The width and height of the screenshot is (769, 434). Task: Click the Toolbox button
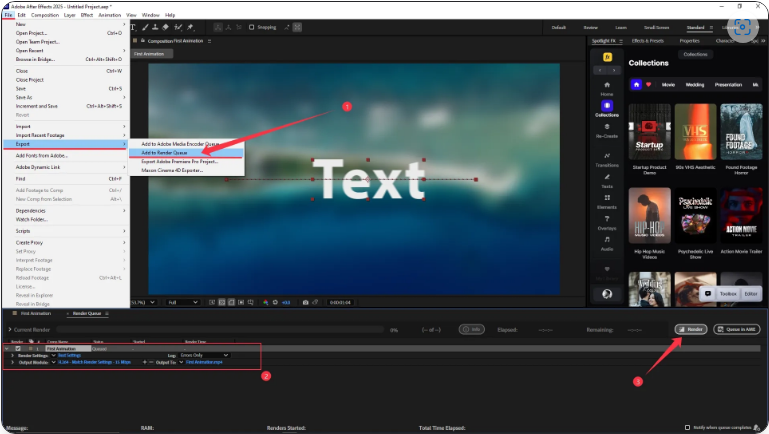pyautogui.click(x=728, y=294)
